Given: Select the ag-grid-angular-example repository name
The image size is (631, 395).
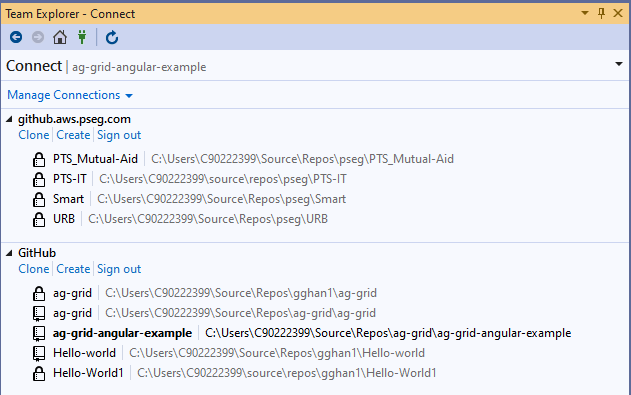Looking at the screenshot, I should coord(122,333).
